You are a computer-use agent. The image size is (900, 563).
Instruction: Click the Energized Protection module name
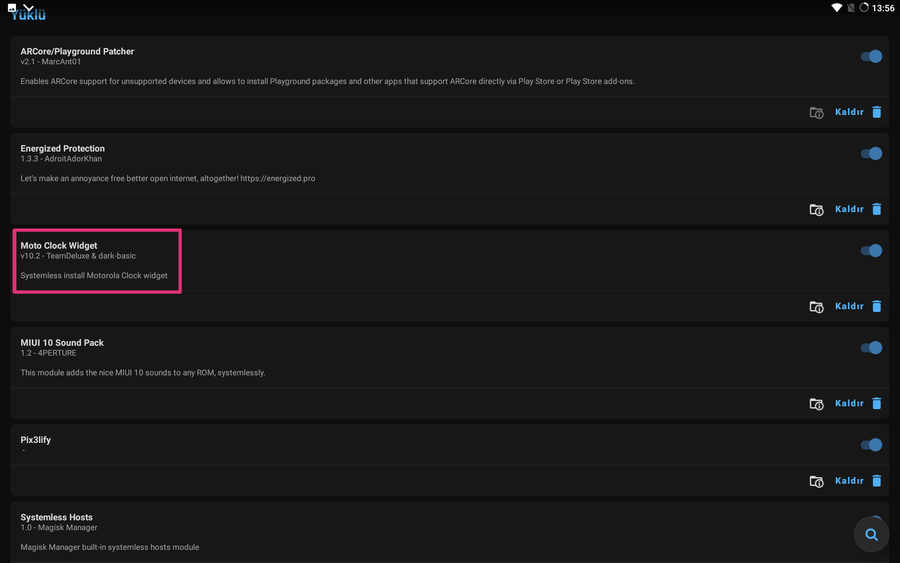click(x=63, y=148)
